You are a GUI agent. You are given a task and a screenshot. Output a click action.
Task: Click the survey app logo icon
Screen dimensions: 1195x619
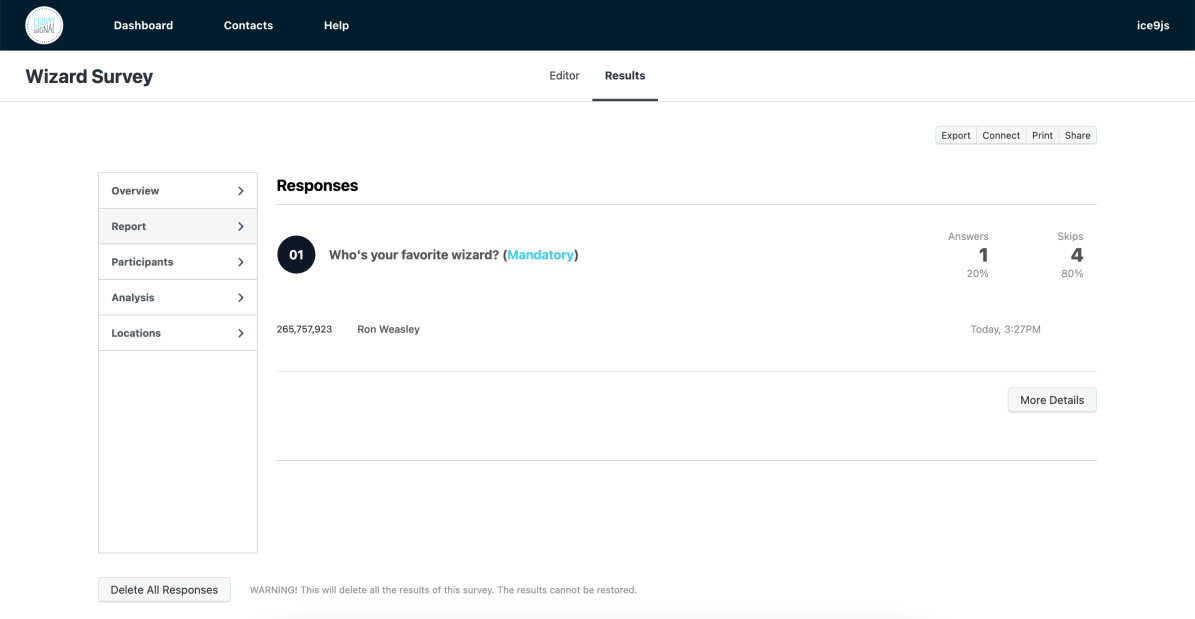tap(44, 25)
